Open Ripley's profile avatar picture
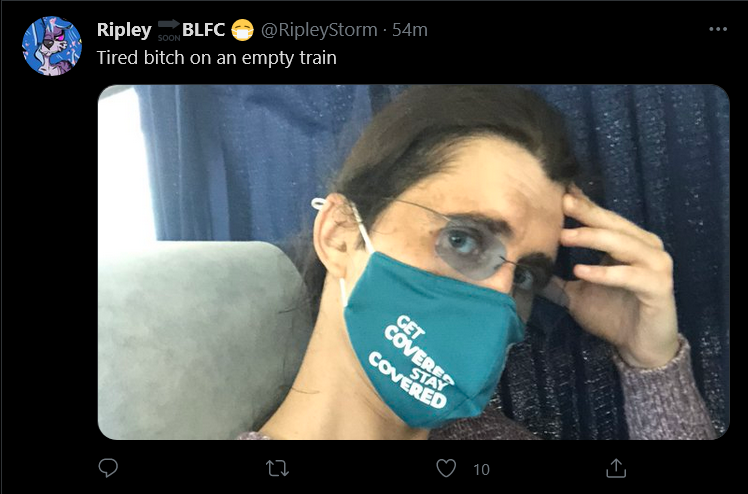Image resolution: width=748 pixels, height=494 pixels. [x=52, y=46]
